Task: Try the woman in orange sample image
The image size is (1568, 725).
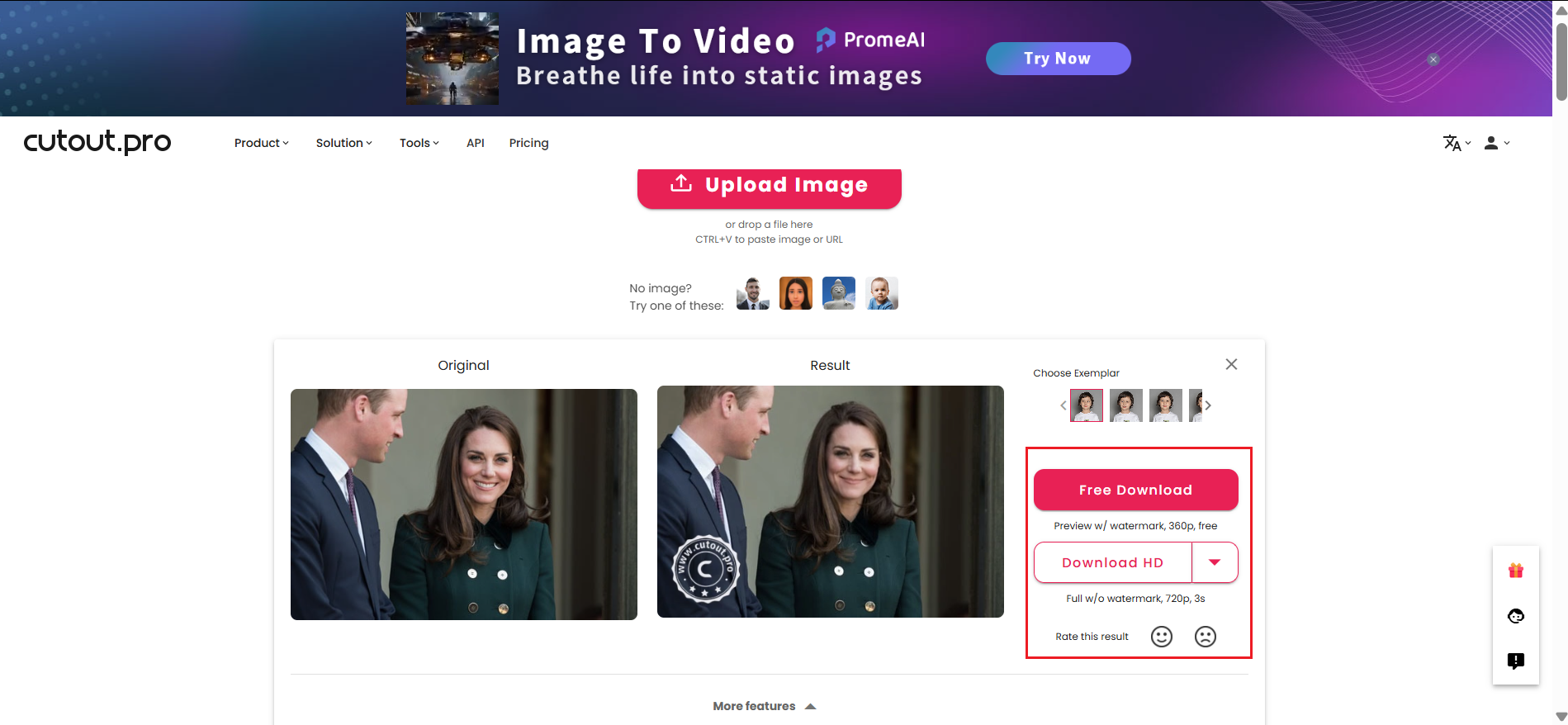Action: (x=796, y=293)
